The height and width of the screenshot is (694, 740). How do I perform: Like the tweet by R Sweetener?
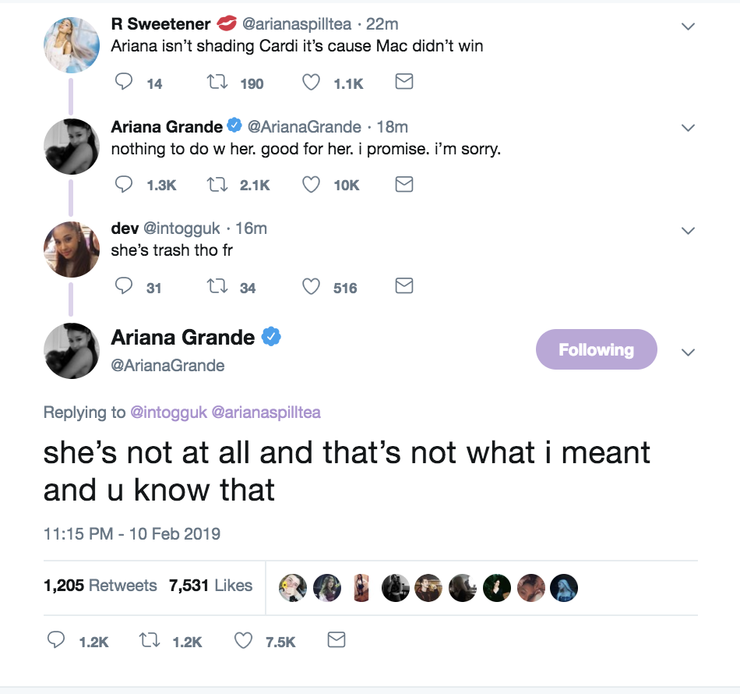click(x=311, y=83)
